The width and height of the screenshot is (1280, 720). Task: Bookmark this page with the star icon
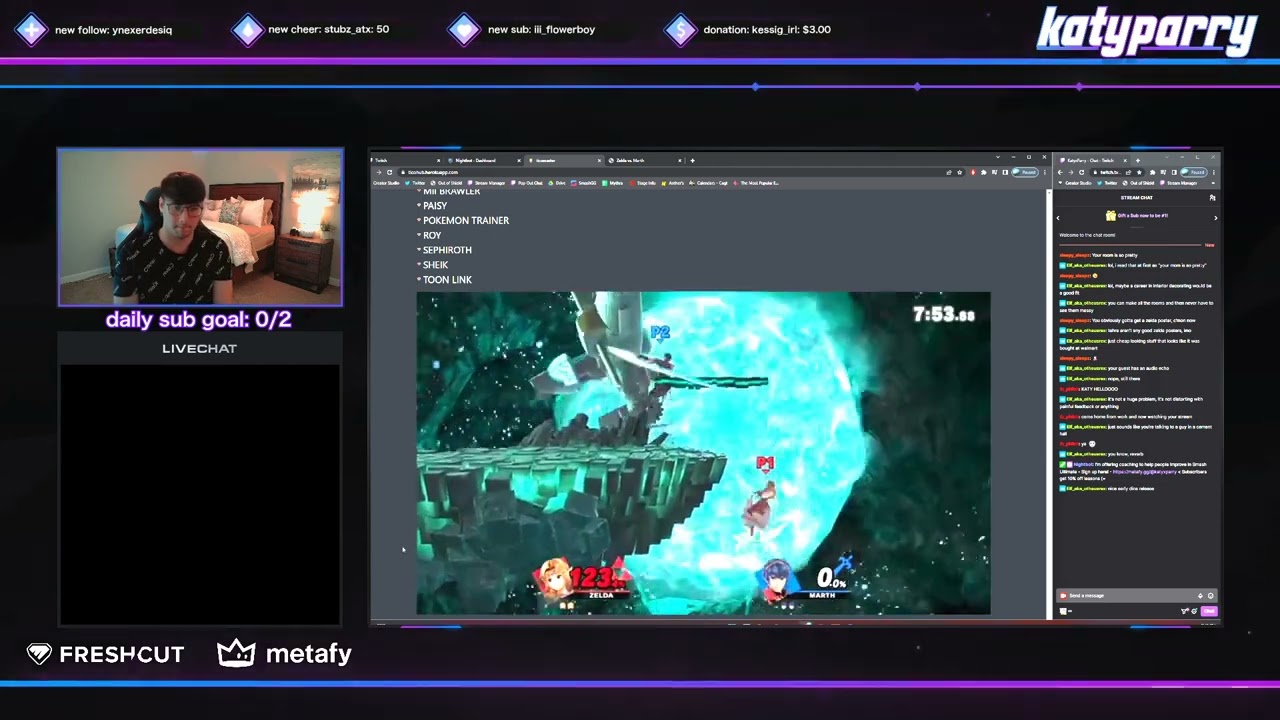pyautogui.click(x=960, y=172)
